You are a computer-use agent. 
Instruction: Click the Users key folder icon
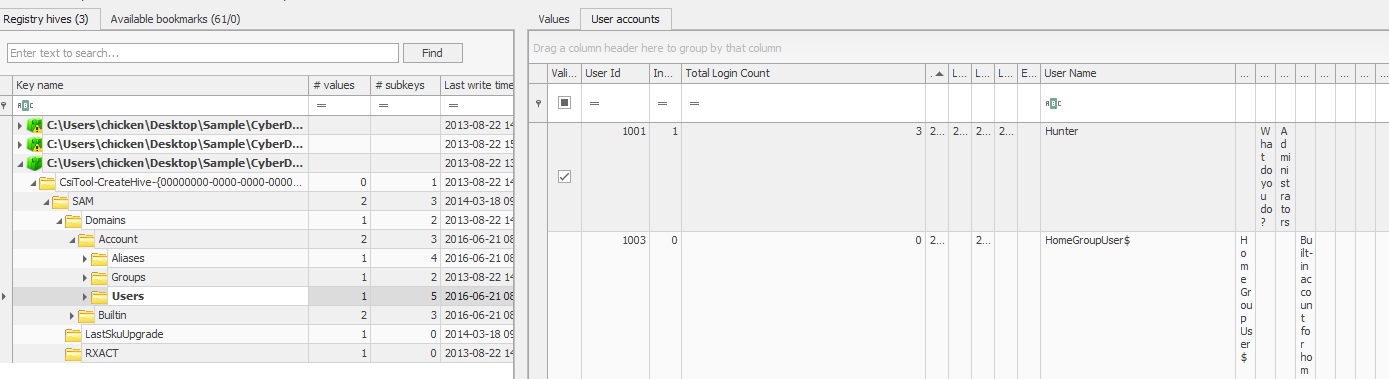99,296
